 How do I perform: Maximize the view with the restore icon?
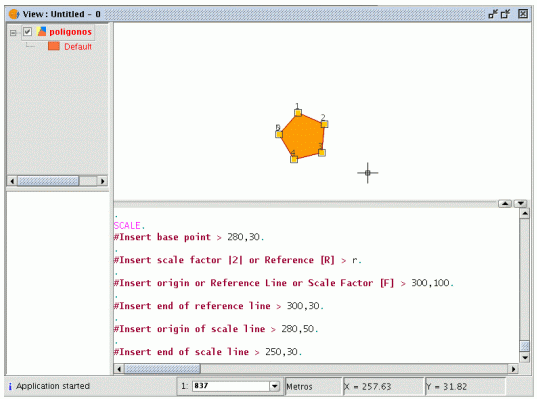(x=505, y=14)
